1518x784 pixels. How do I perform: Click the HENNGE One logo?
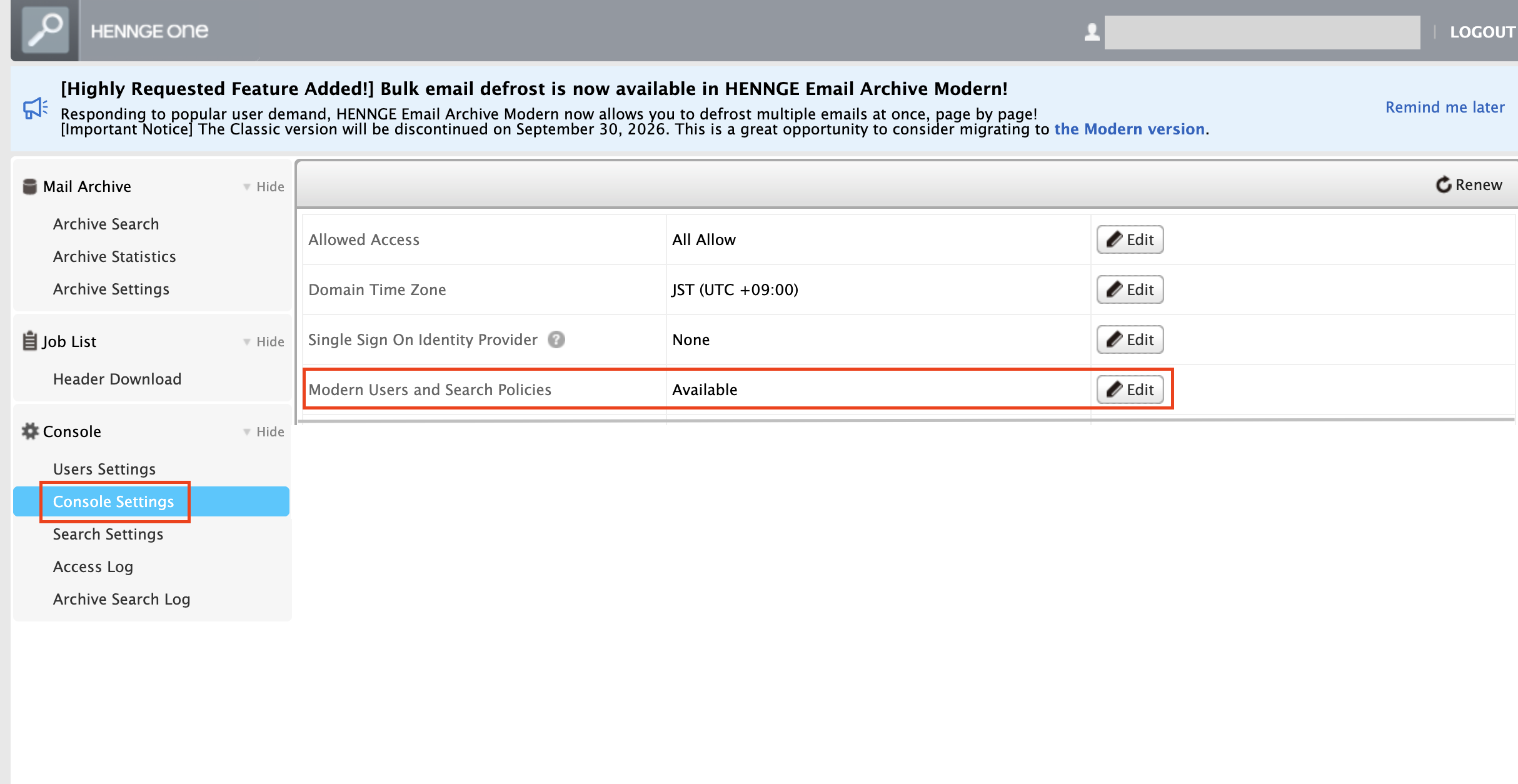tap(149, 31)
